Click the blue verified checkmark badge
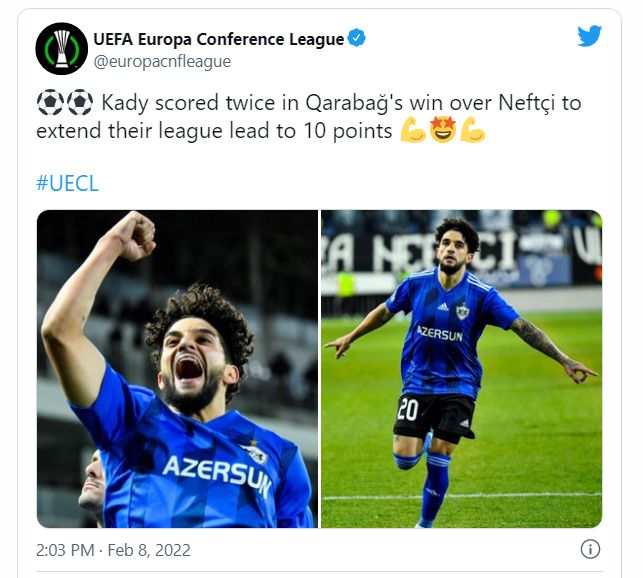The width and height of the screenshot is (643, 578). tap(357, 38)
